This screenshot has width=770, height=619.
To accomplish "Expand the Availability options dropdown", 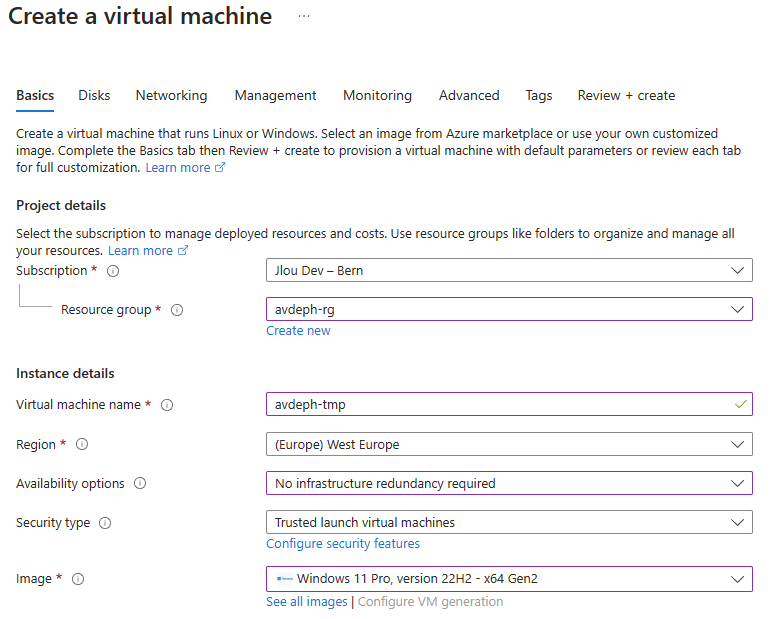I will click(509, 483).
